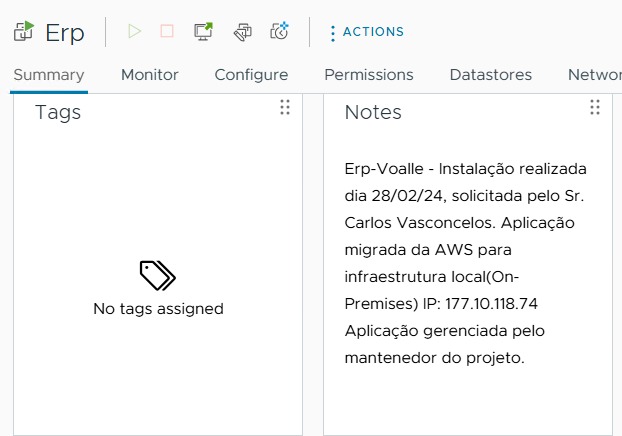
Task: Select the Permissions tab
Action: coord(369,75)
